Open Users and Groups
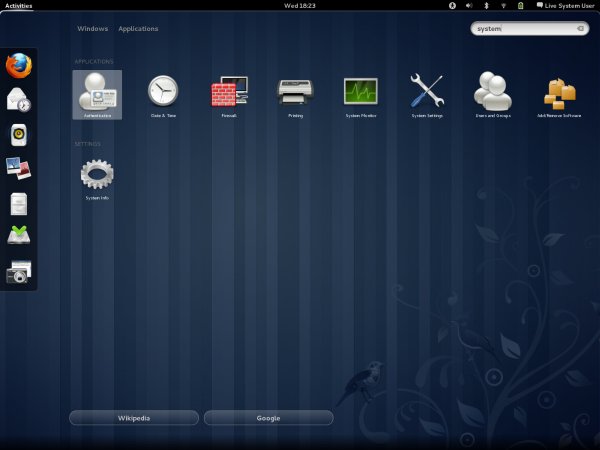The width and height of the screenshot is (600, 450). (492, 94)
